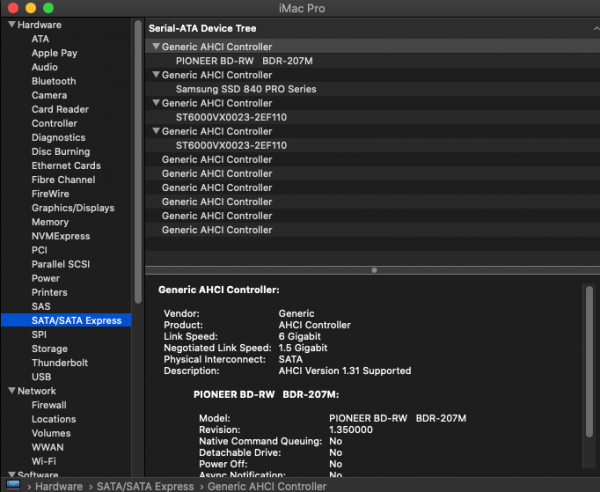Open Memory in the sidebar

pyautogui.click(x=50, y=222)
